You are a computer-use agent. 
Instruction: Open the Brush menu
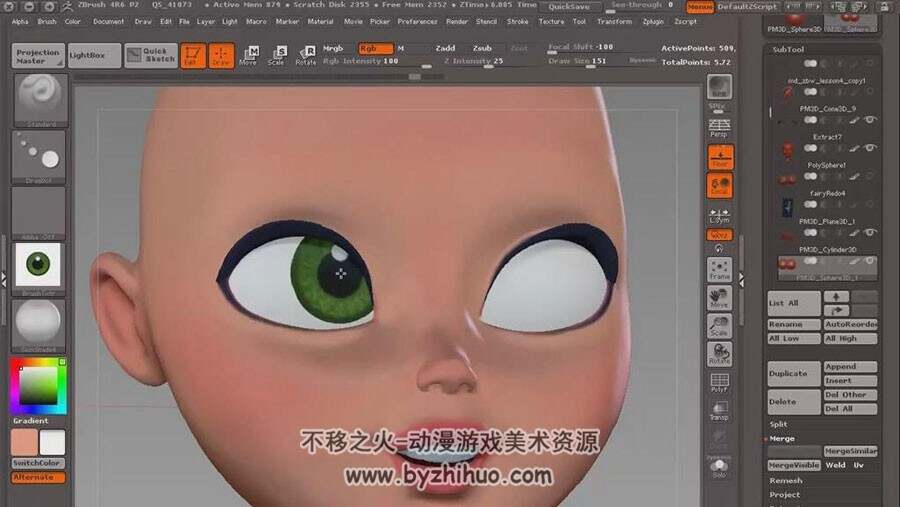pyautogui.click(x=47, y=22)
